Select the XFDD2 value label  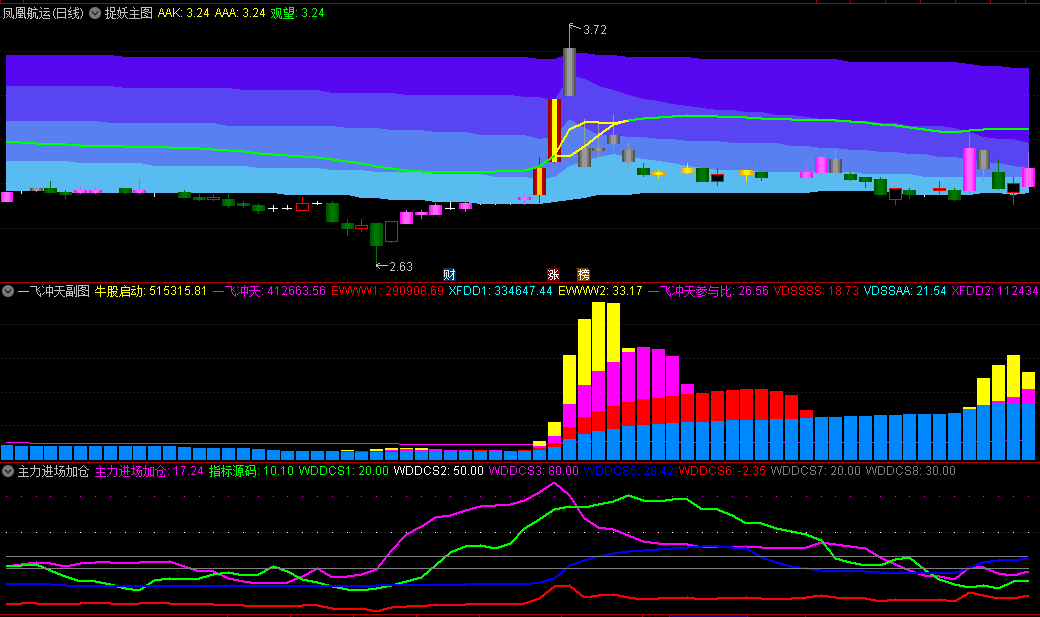(995, 291)
